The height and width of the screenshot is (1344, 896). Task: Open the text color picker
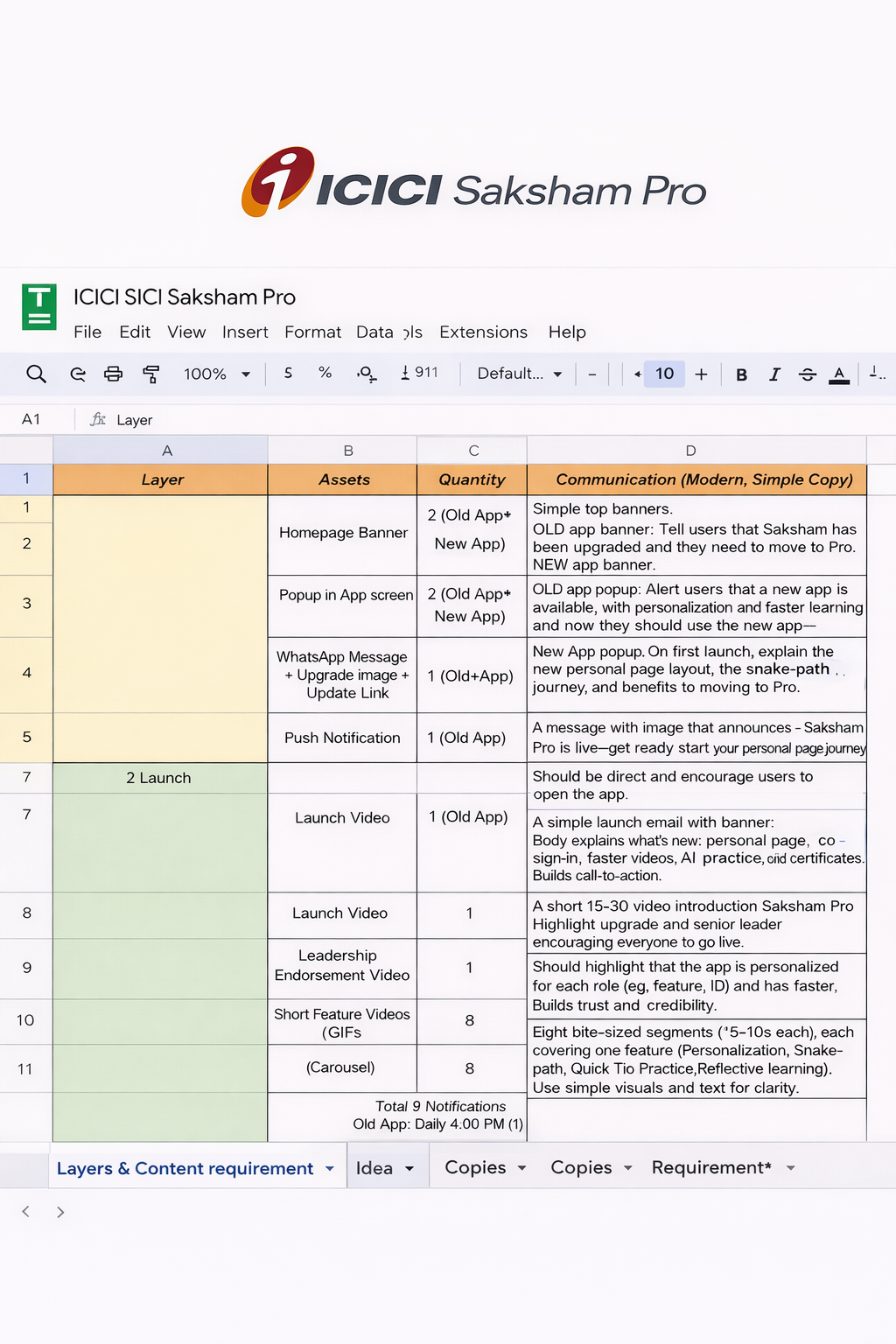[839, 374]
